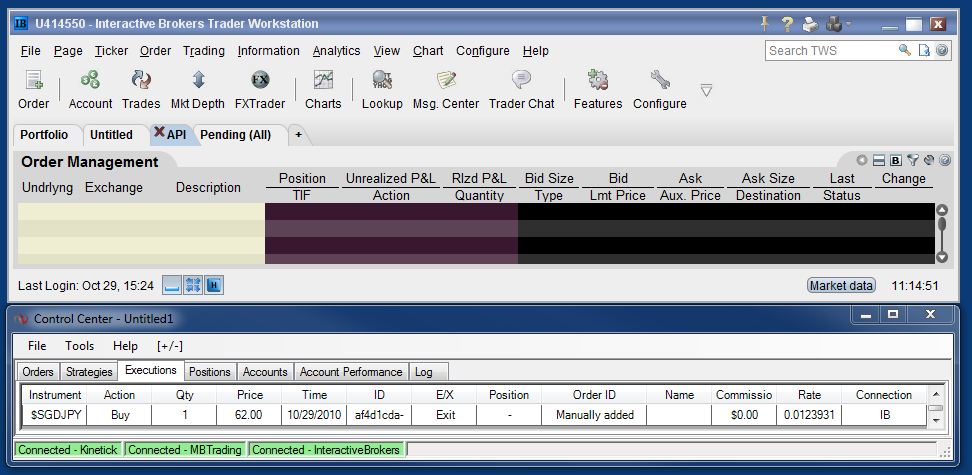Click Order Management scroll up arrow
This screenshot has height=475, width=972.
pyautogui.click(x=942, y=210)
